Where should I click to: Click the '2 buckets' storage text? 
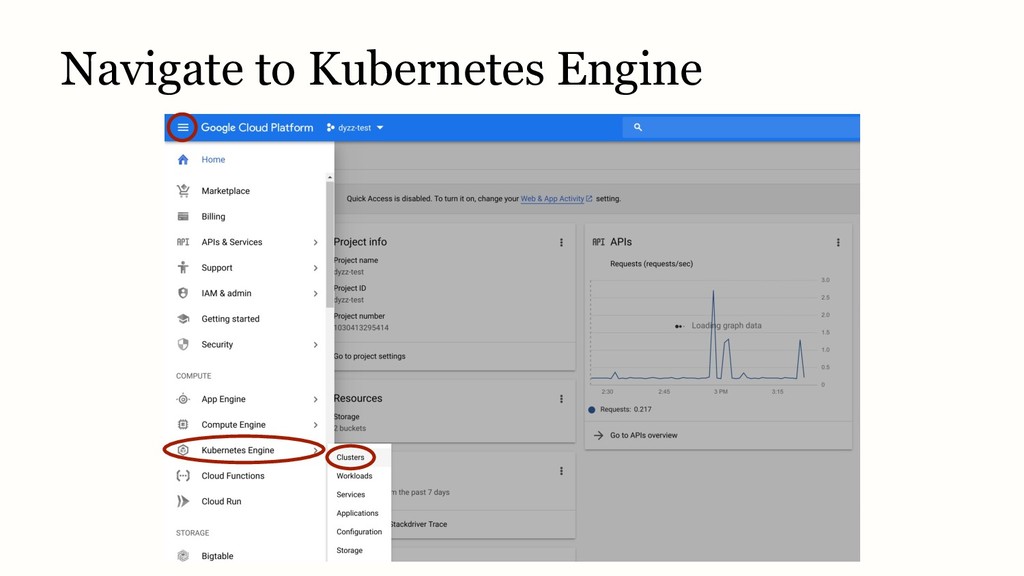[350, 428]
